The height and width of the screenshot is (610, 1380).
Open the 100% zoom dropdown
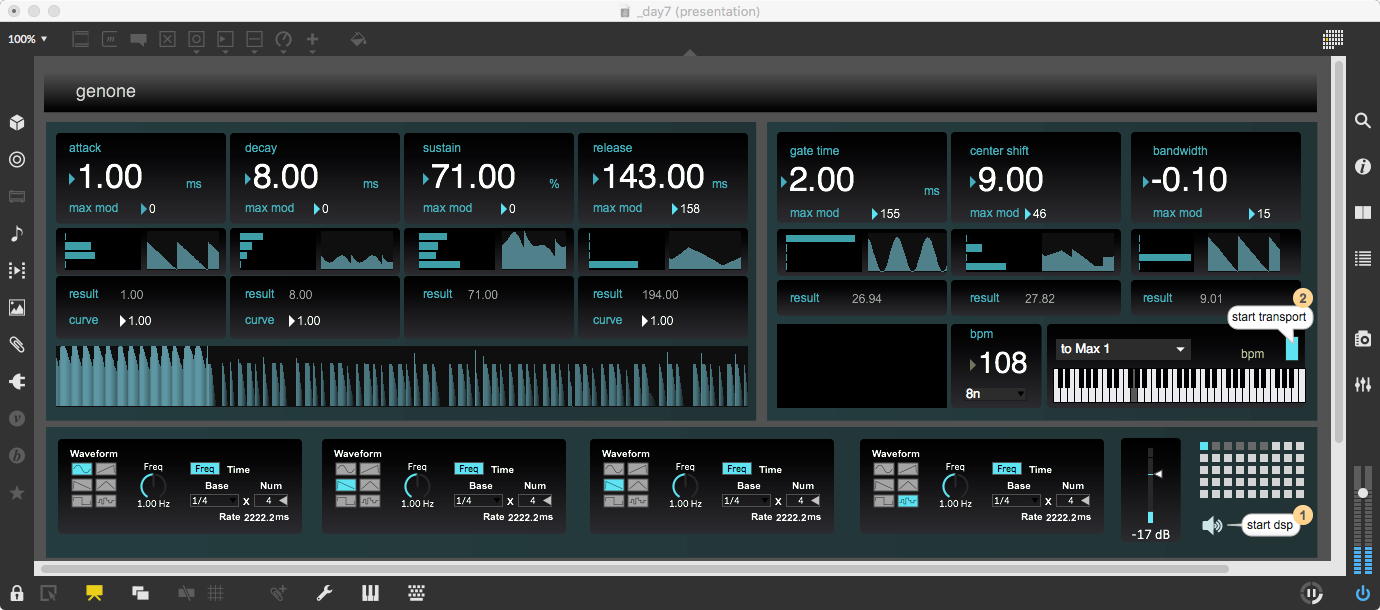[x=28, y=40]
